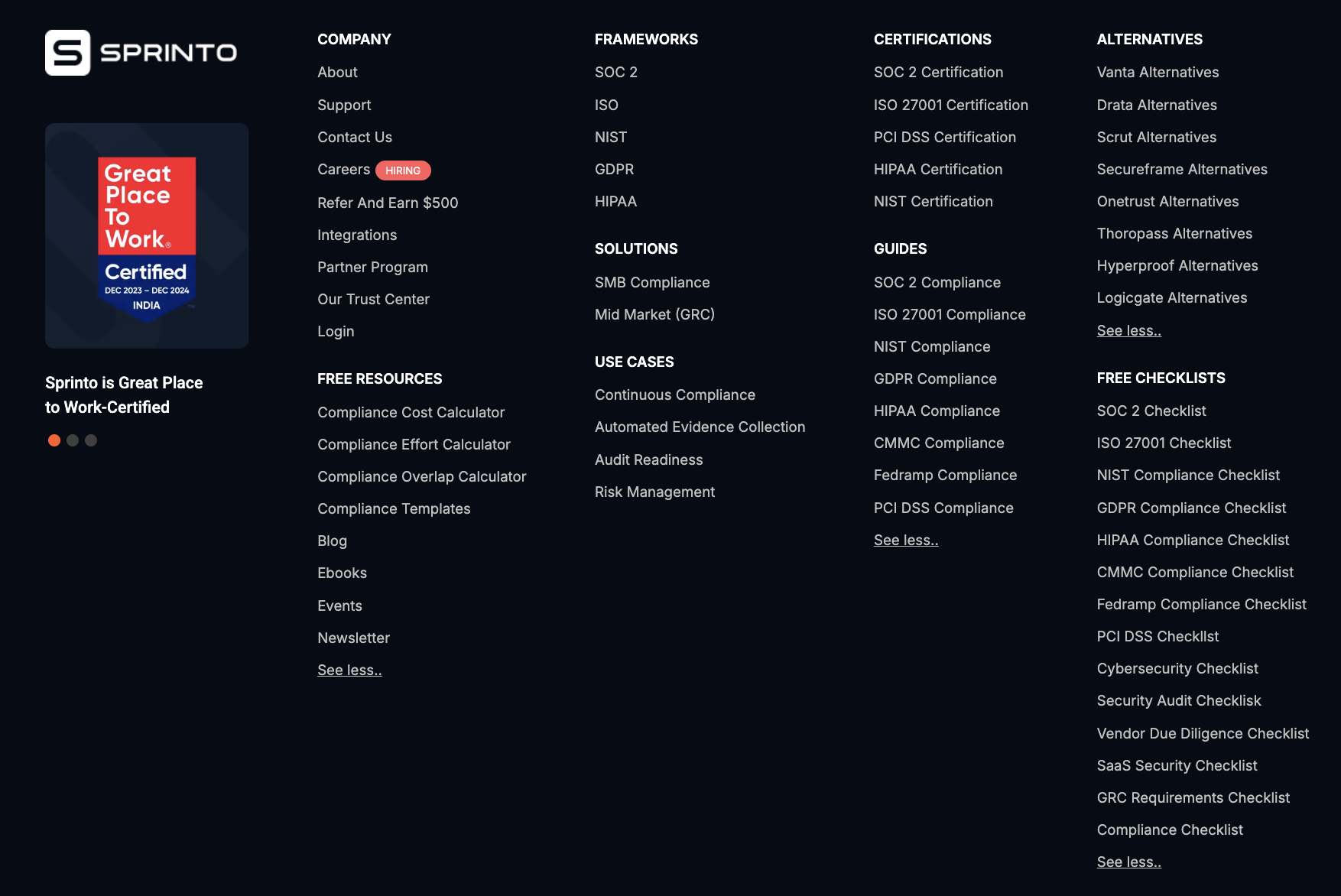Collapse Free Resources with See less
Screen dimensions: 1341x896
[x=349, y=670]
